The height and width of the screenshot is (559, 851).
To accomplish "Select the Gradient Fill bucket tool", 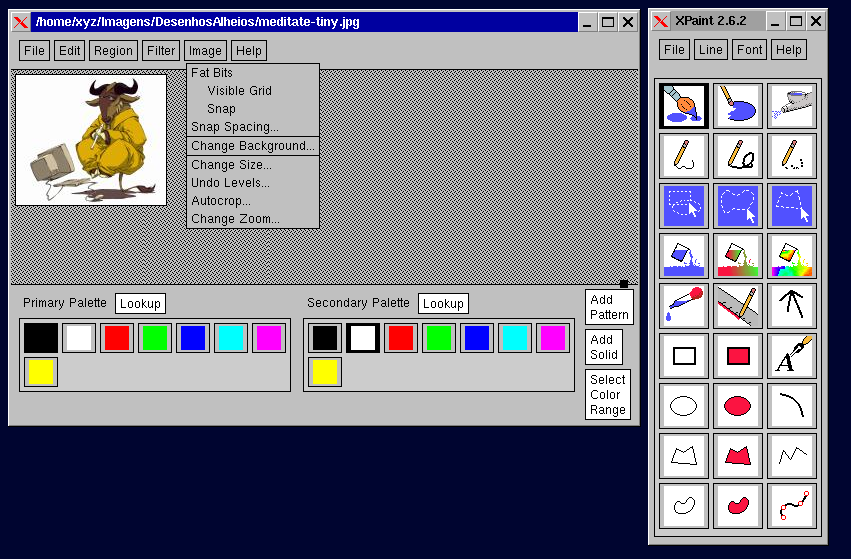I will (738, 256).
